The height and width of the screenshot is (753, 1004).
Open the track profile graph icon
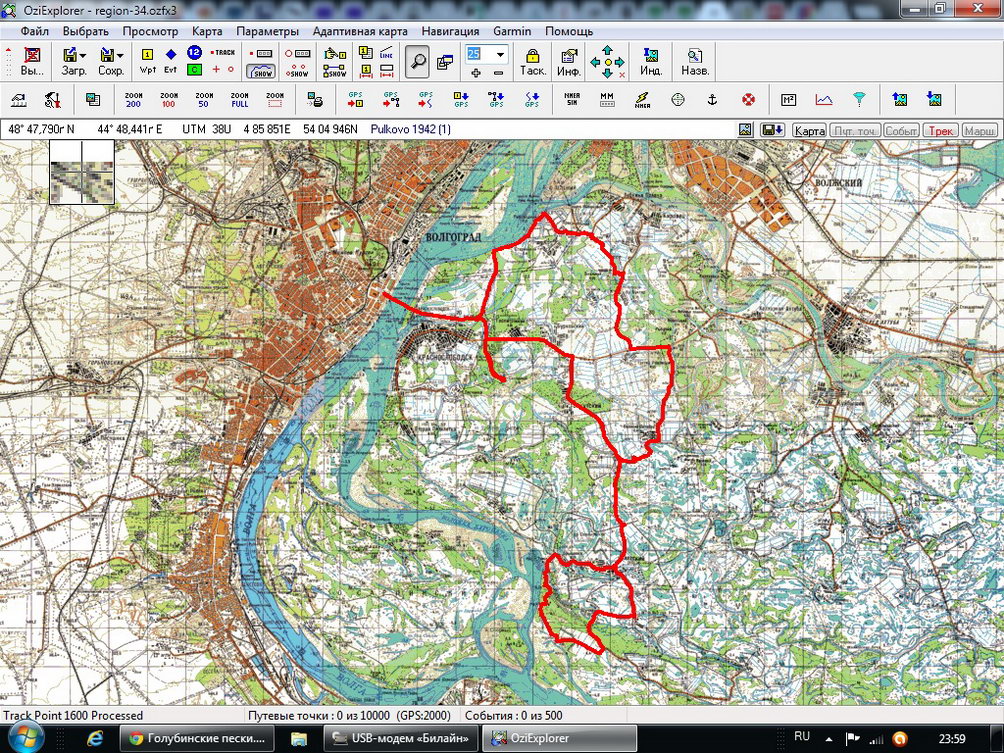[823, 99]
